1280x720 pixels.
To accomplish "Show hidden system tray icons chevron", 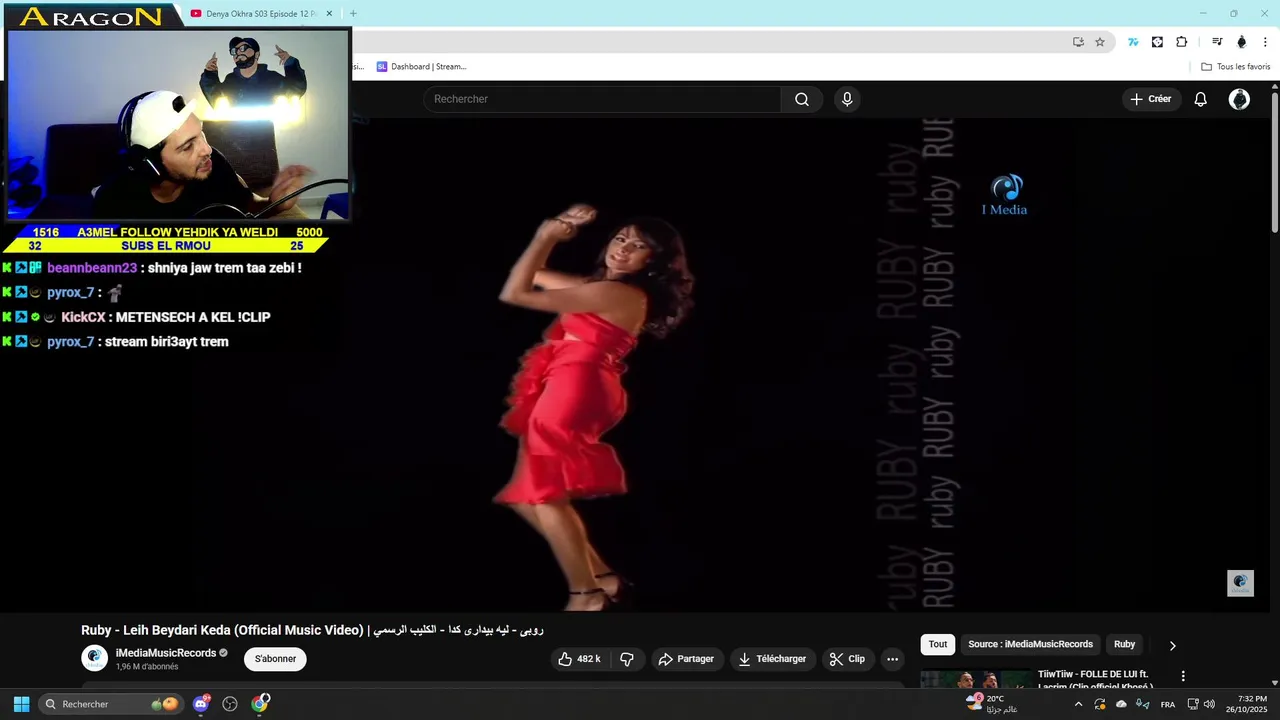I will pyautogui.click(x=1078, y=704).
